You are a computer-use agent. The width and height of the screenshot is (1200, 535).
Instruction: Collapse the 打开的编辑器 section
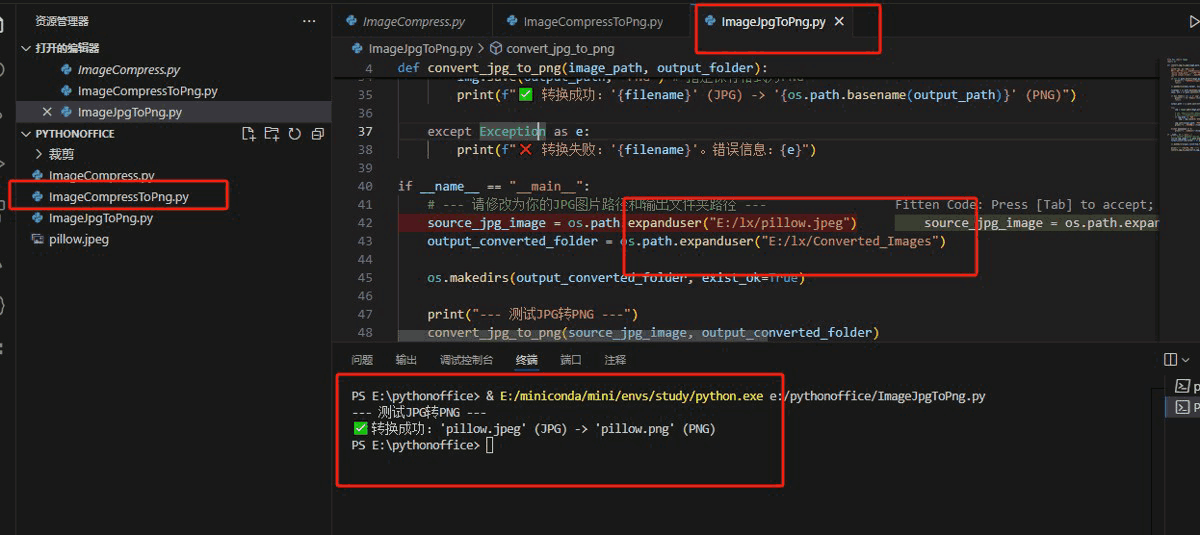click(26, 48)
